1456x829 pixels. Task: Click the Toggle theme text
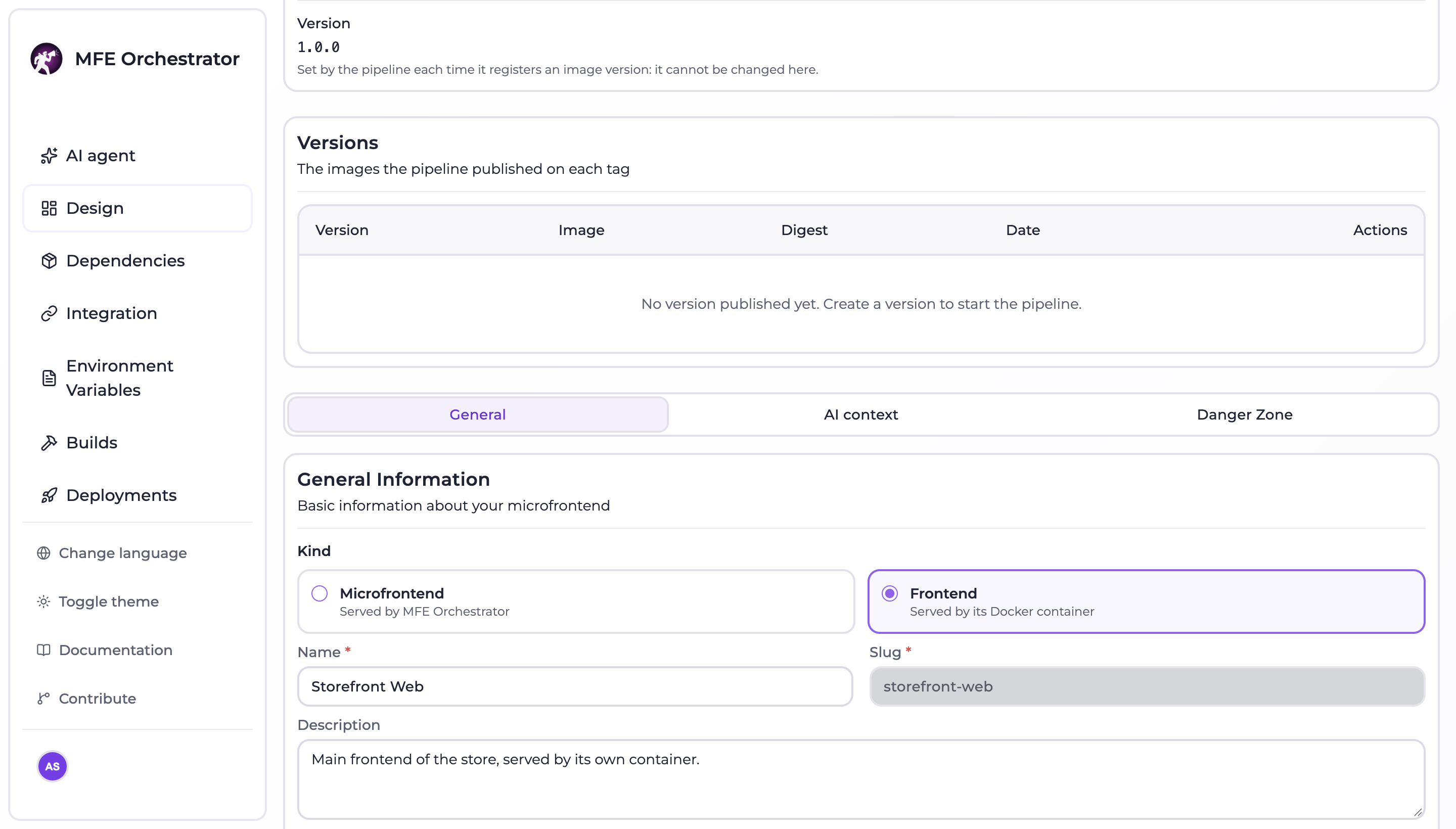[109, 601]
